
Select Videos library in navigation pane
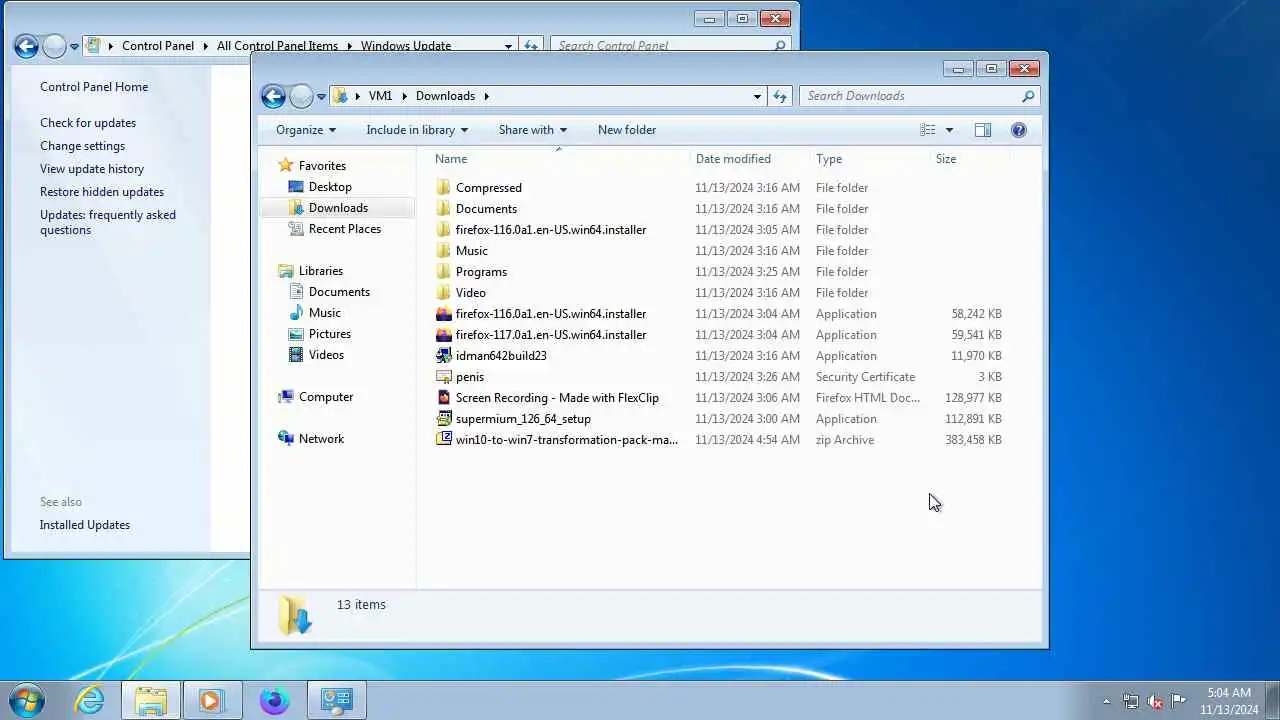point(326,355)
